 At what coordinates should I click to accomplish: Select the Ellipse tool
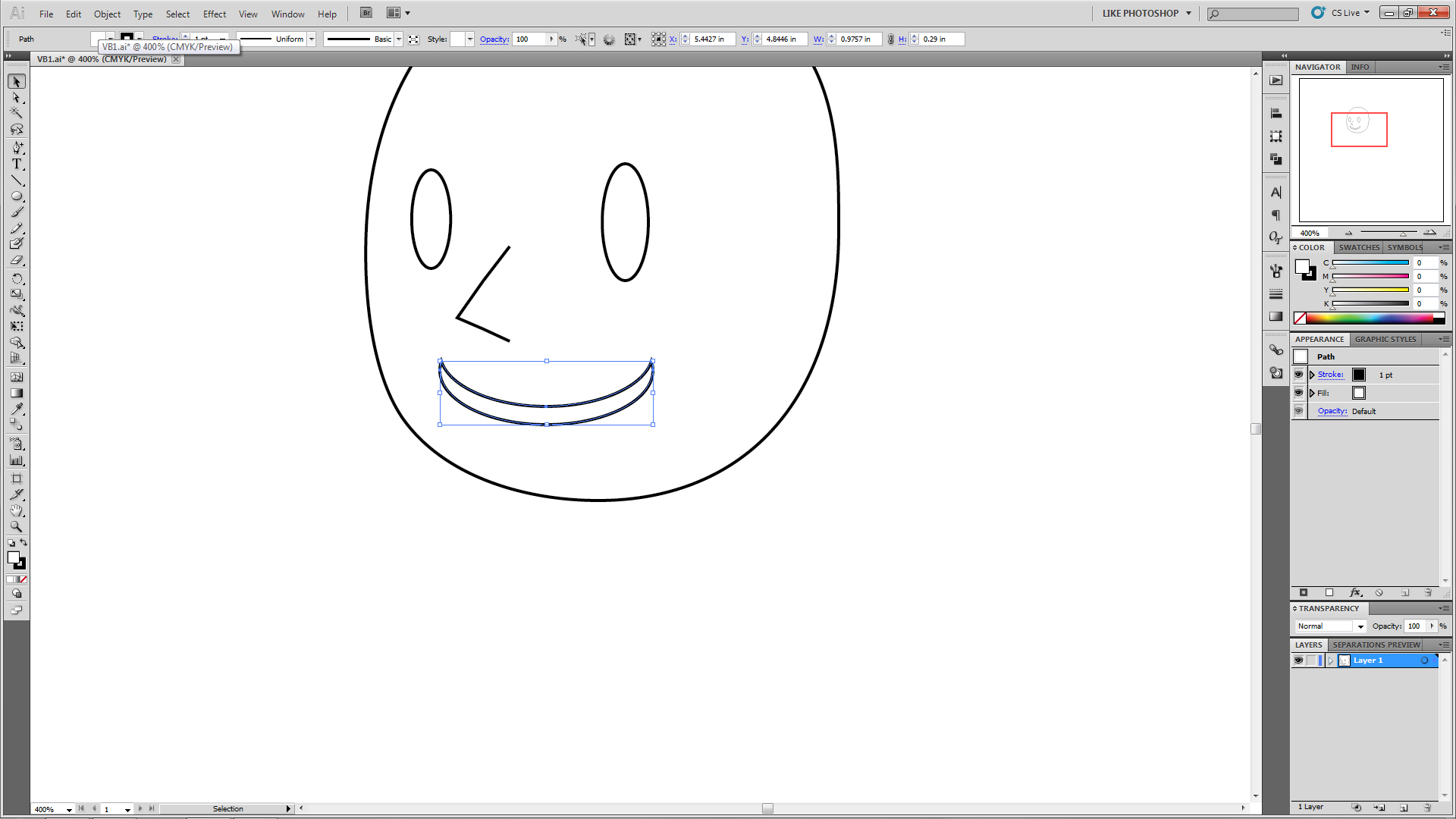click(x=16, y=196)
